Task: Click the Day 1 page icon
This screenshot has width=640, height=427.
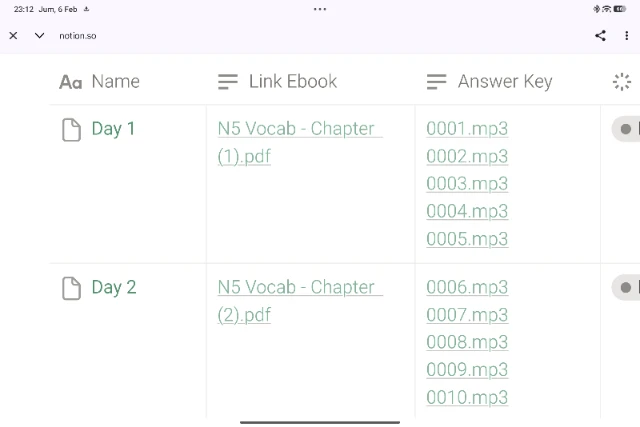Action: [71, 129]
